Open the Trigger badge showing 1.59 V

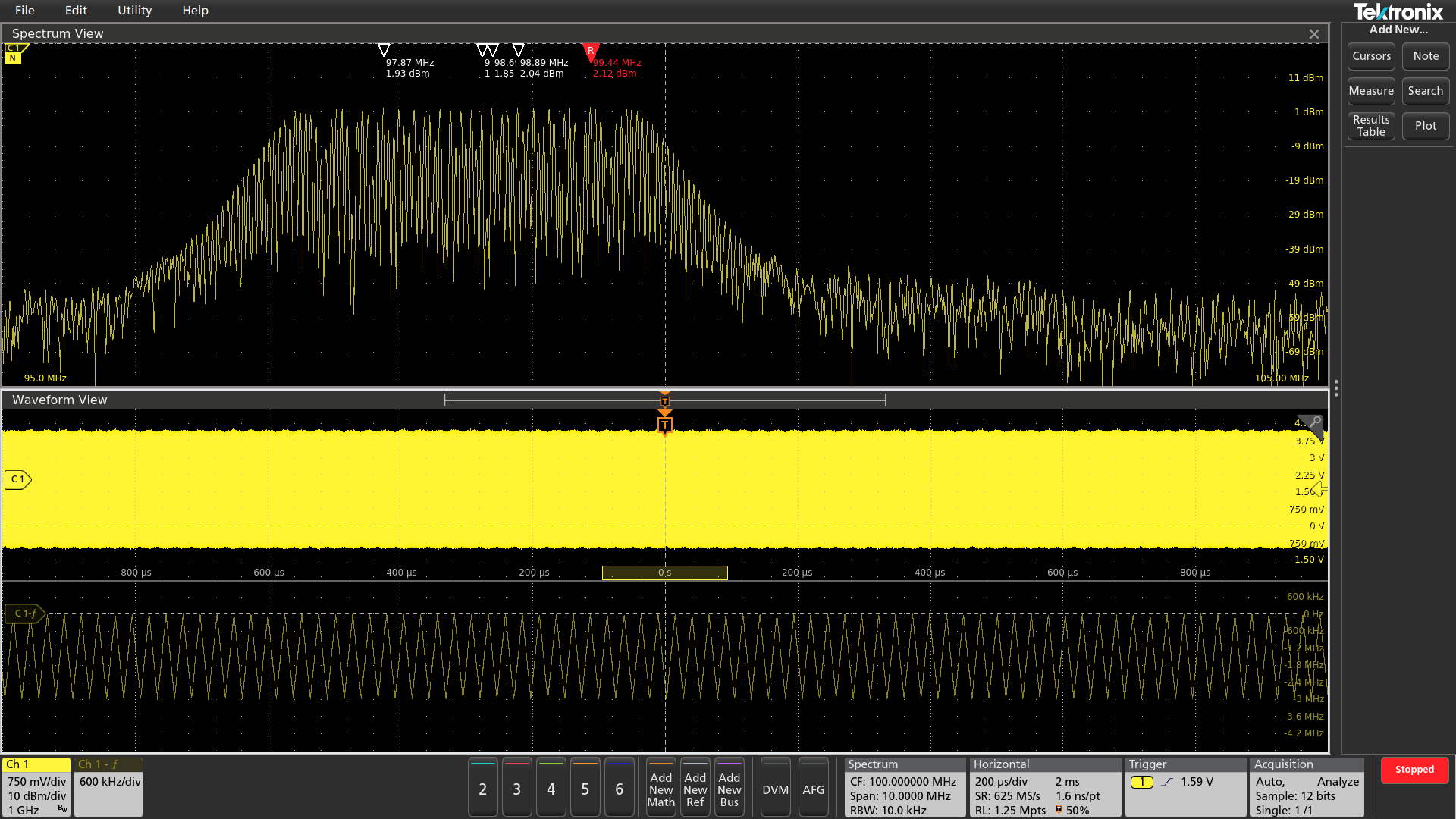(1185, 781)
